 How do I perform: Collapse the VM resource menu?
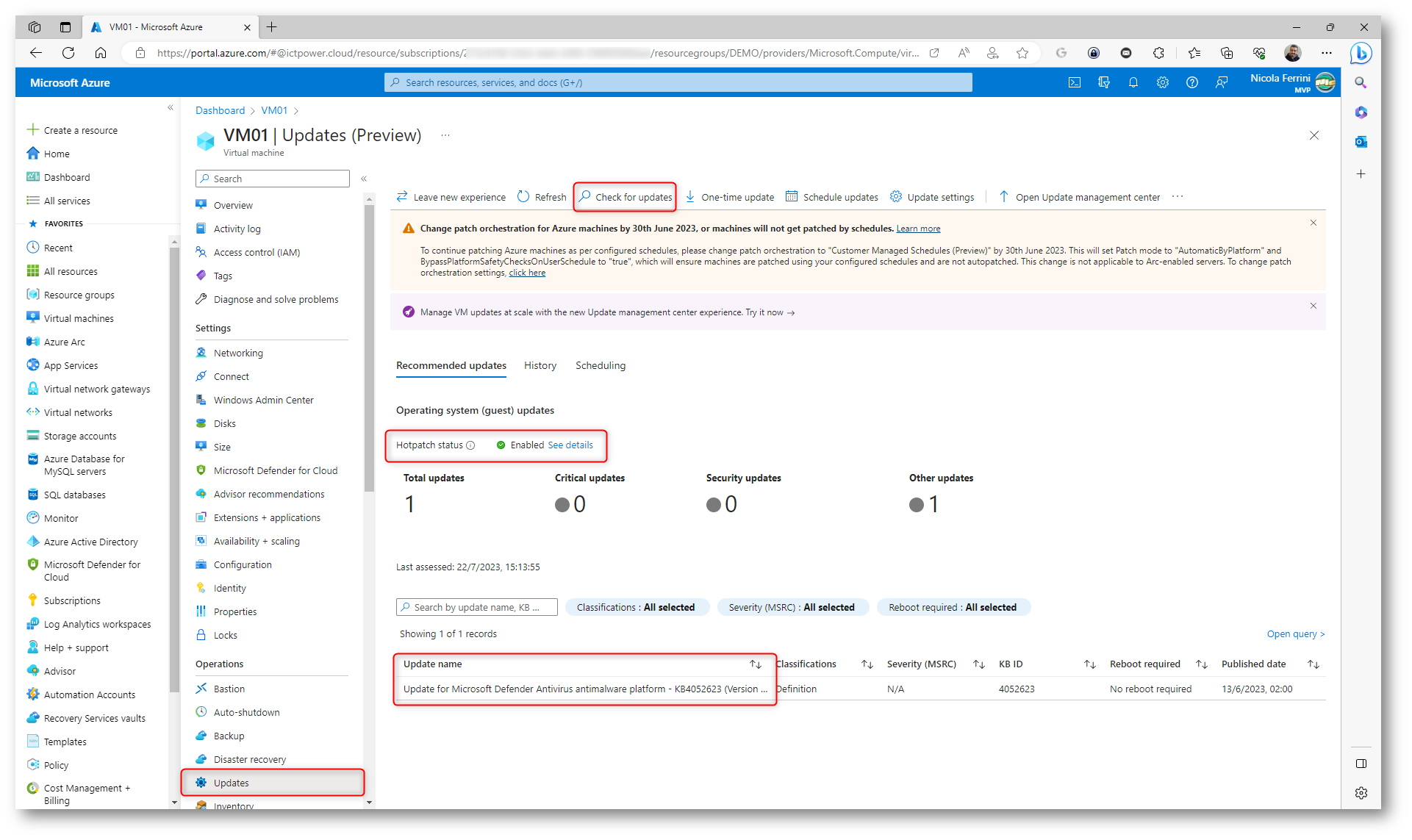point(364,179)
